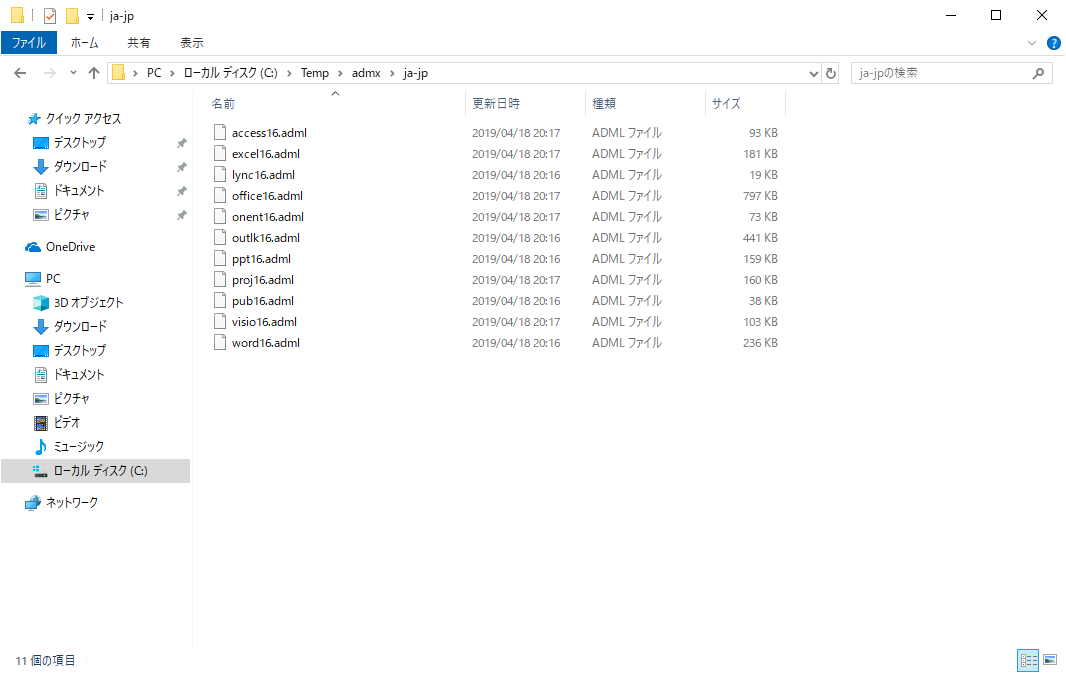Select the outlk16.adml file

tap(266, 238)
